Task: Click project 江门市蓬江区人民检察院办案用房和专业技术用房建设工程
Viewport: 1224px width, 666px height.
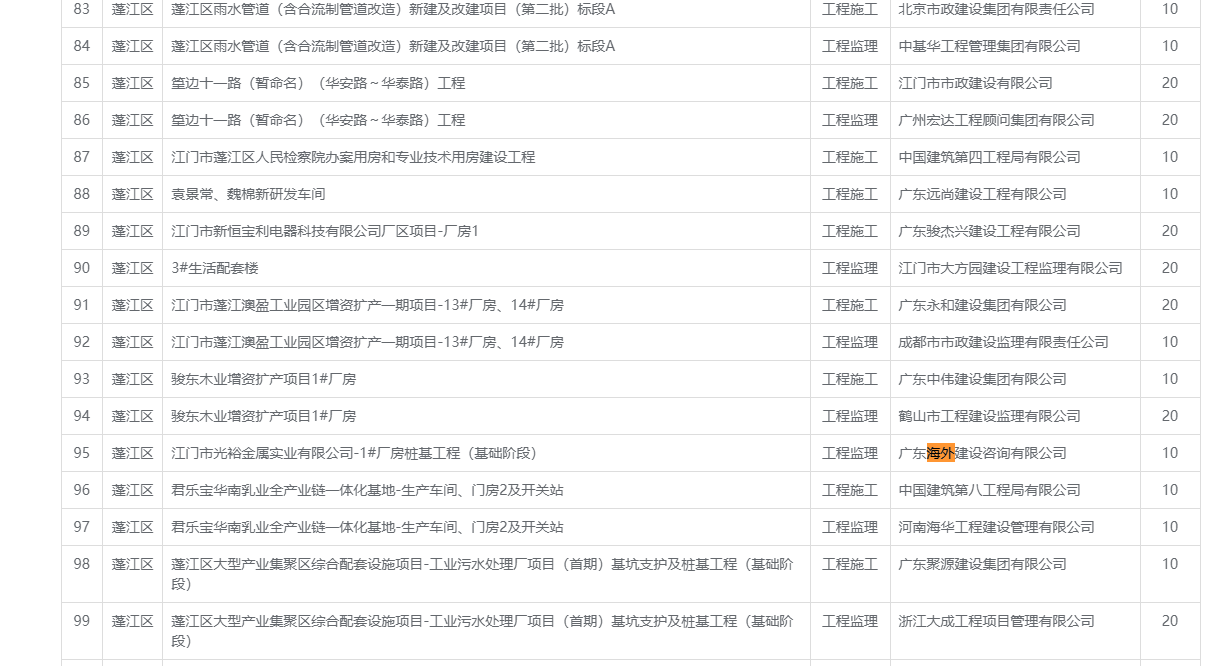Action: click(353, 157)
